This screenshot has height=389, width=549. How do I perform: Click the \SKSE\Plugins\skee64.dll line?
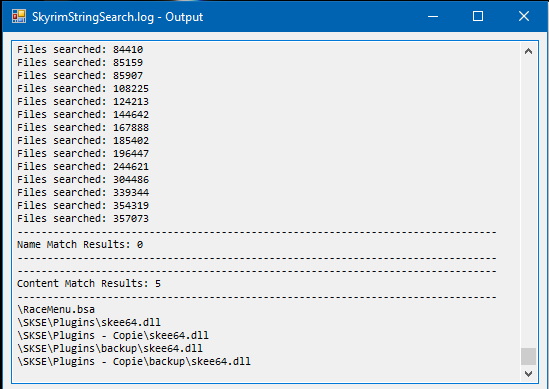click(x=89, y=322)
